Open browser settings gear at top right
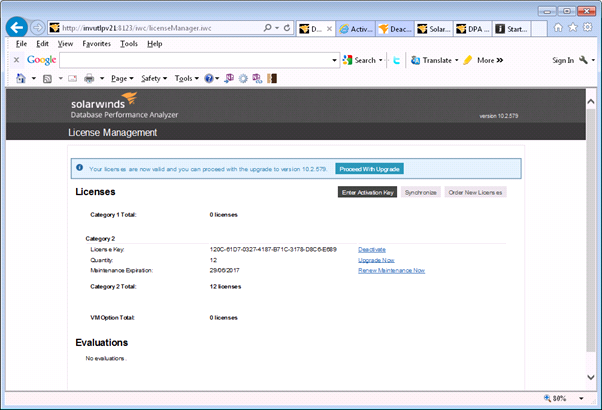Viewport: 602px width, 410px height. (x=587, y=27)
